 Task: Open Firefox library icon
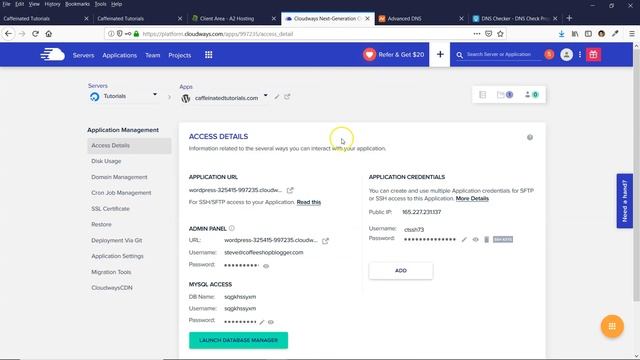pyautogui.click(x=575, y=34)
